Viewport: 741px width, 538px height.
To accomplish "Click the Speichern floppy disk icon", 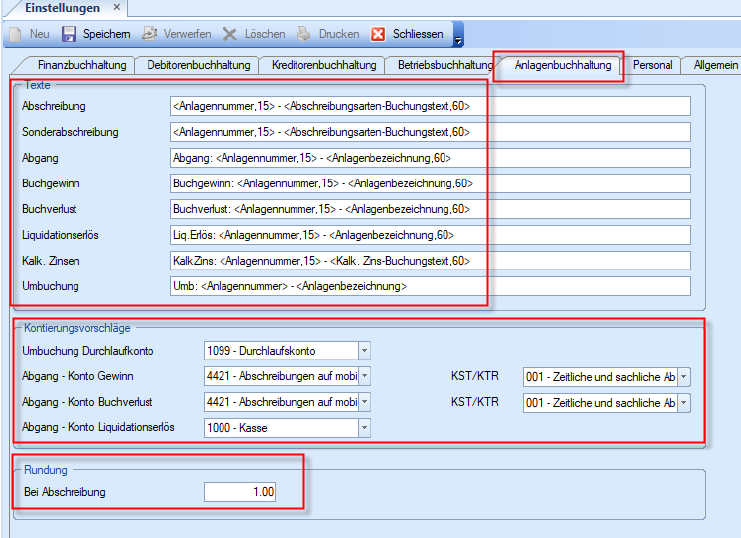I will click(x=69, y=34).
